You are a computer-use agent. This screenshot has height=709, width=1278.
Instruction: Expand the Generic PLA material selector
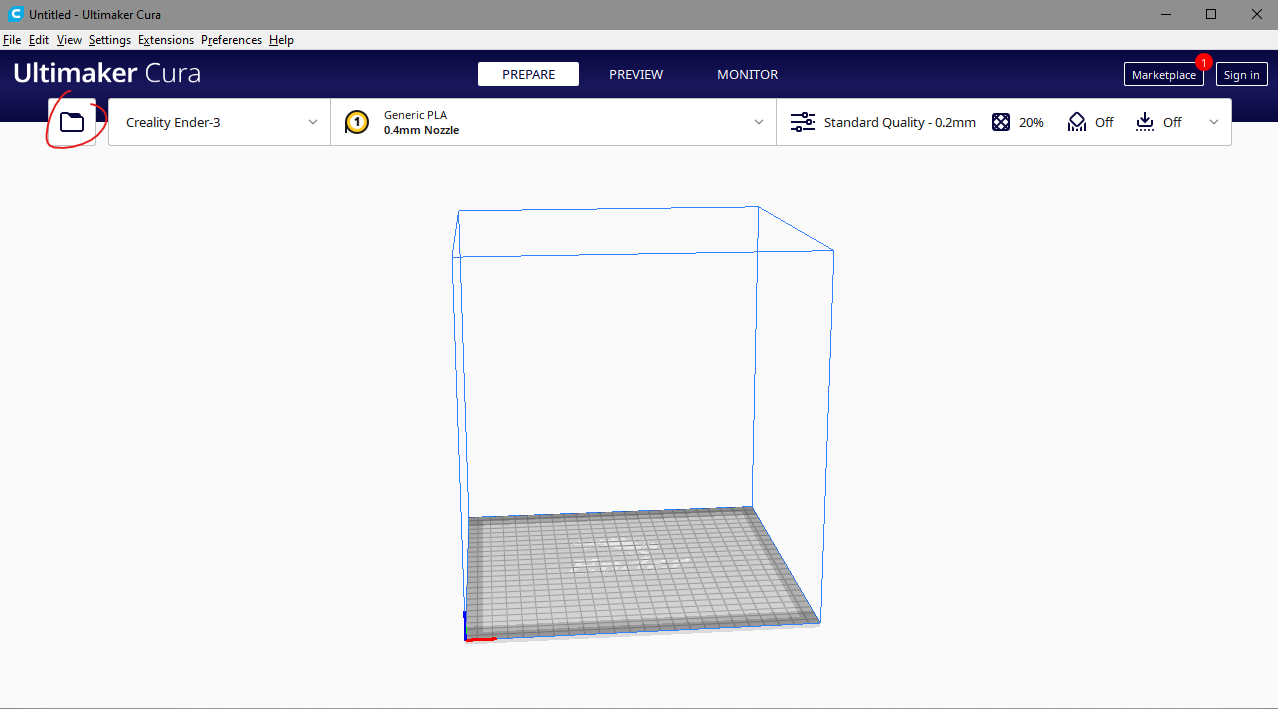tap(553, 122)
